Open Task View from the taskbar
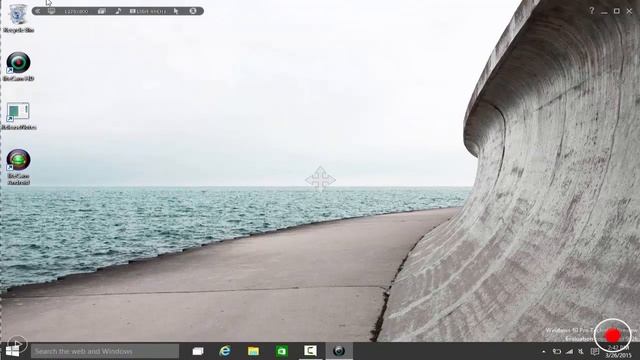 click(x=198, y=351)
